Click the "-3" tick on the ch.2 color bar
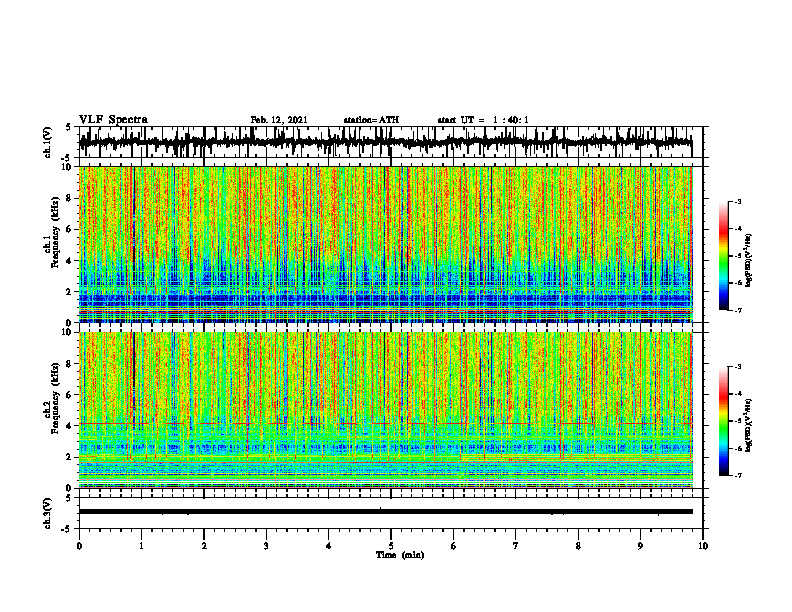 point(737,366)
